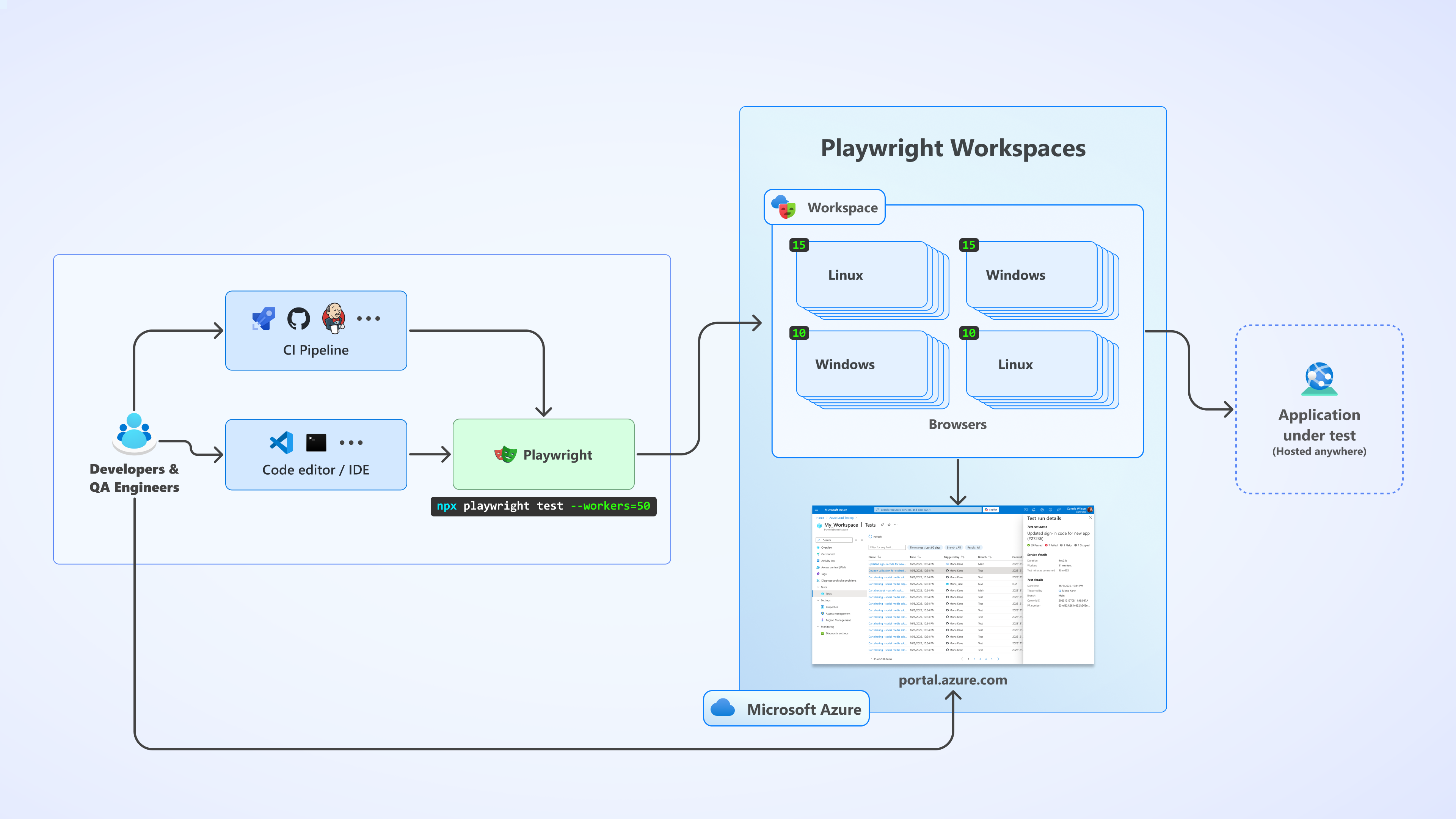This screenshot has height=819, width=1456.
Task: Pin the Tests view to the dashboard
Action: [x=882, y=524]
